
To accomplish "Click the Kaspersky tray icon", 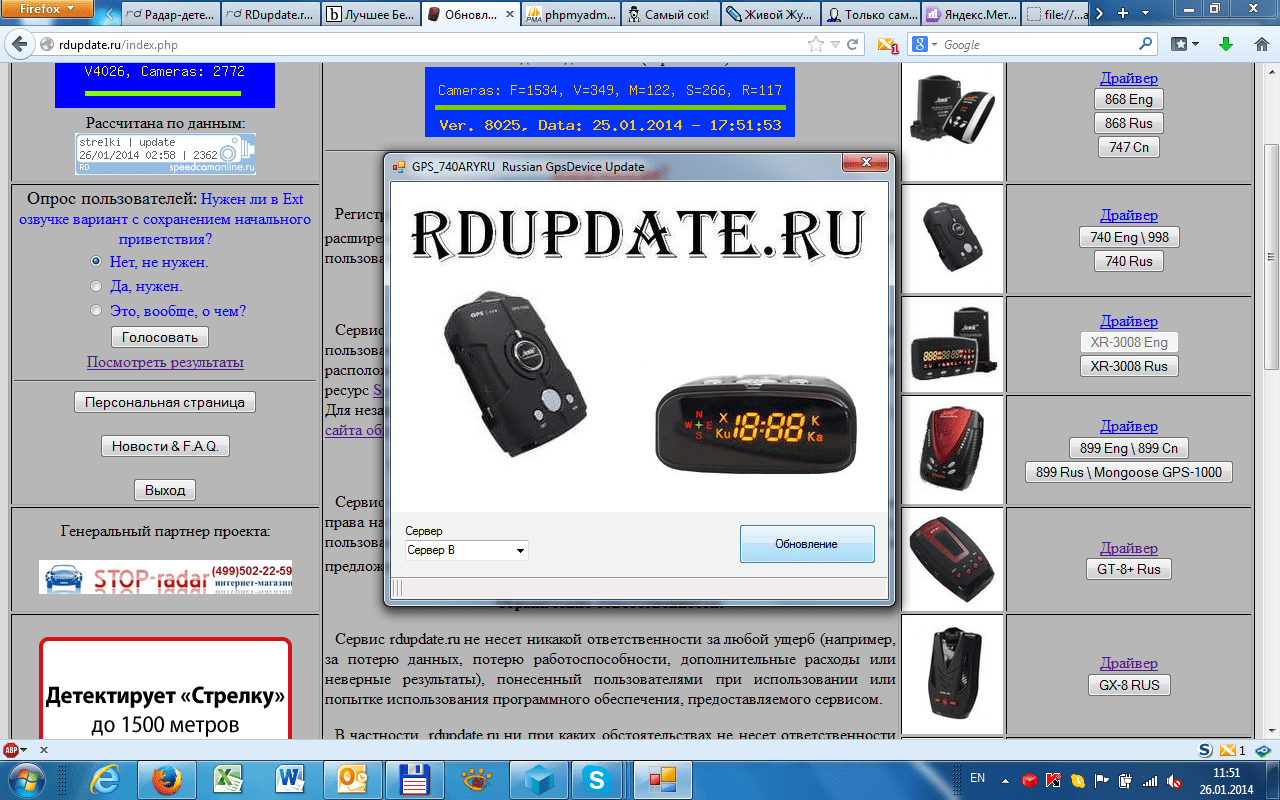I will [x=1053, y=781].
